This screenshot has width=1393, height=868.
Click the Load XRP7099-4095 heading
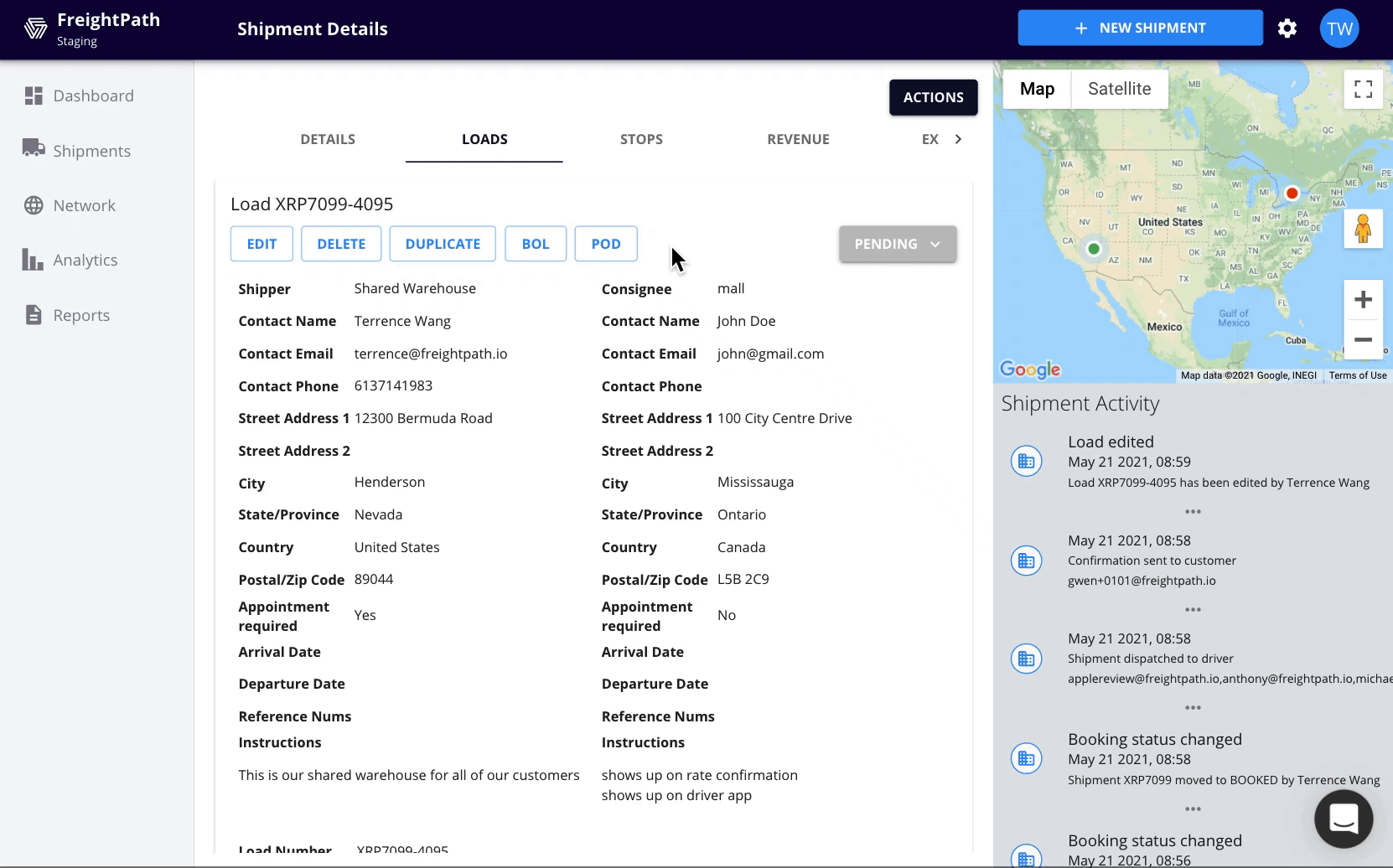[312, 204]
